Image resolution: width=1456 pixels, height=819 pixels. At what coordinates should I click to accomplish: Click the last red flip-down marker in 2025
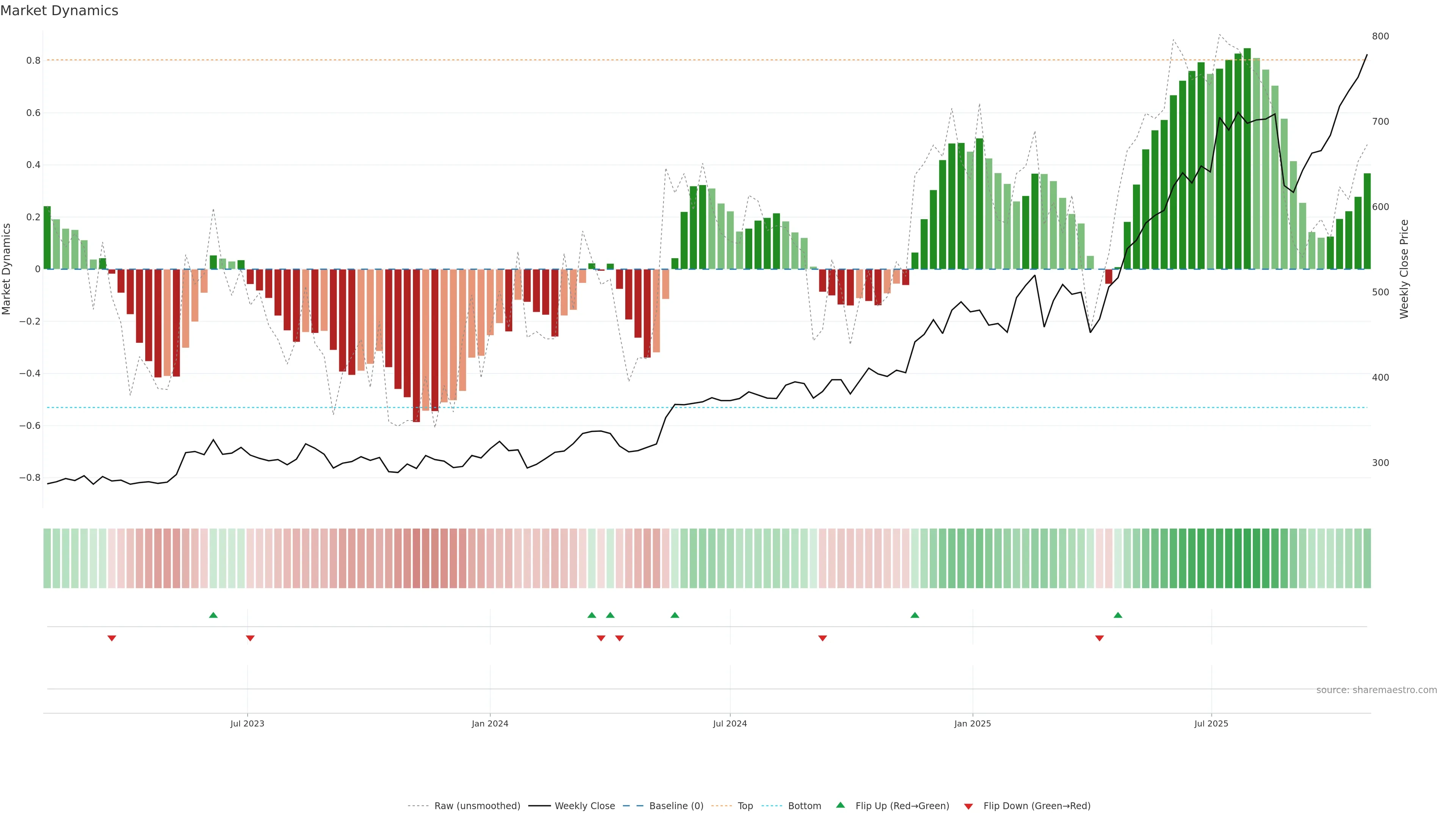point(1099,638)
